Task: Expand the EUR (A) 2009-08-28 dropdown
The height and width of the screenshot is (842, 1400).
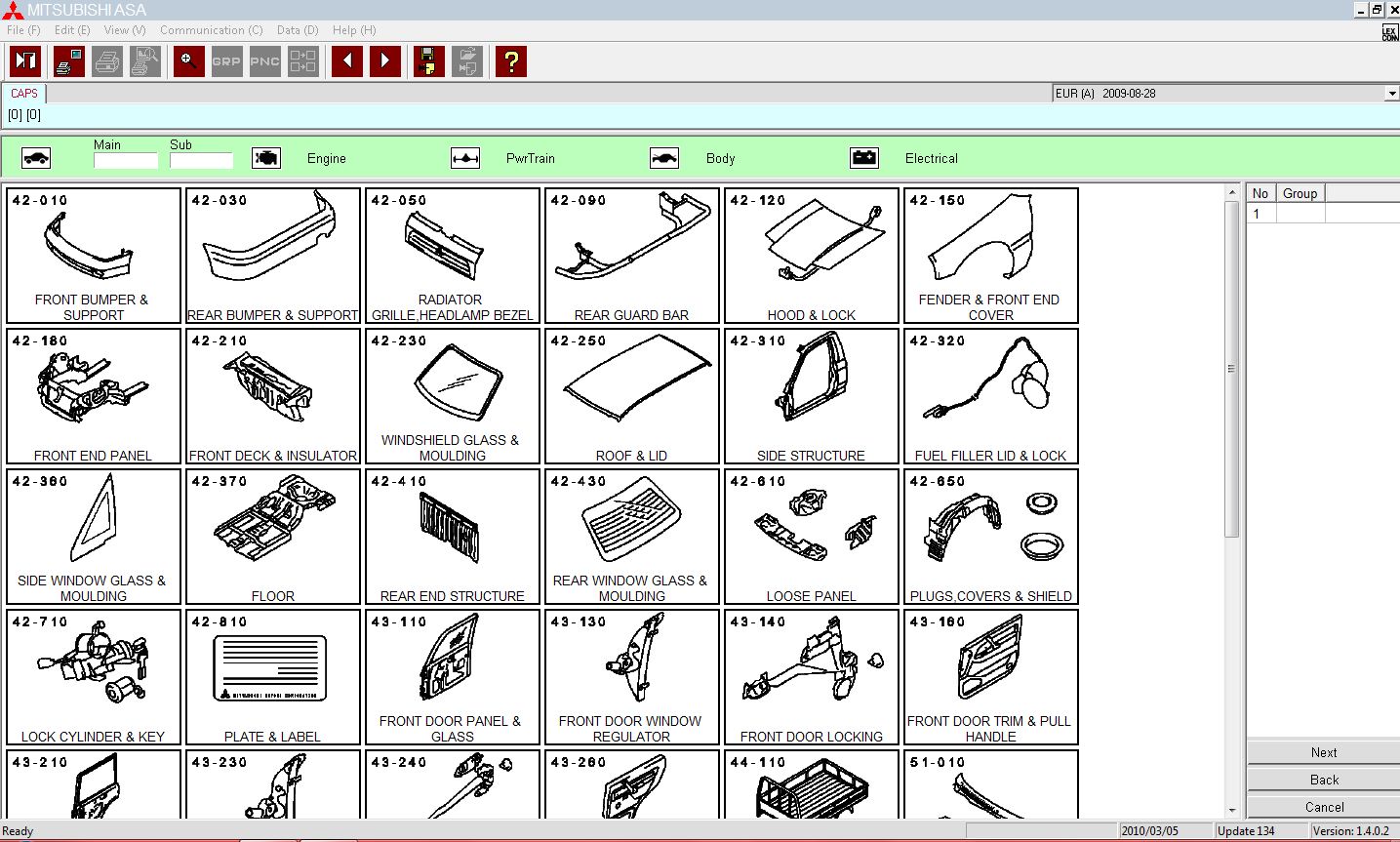Action: (x=1391, y=94)
